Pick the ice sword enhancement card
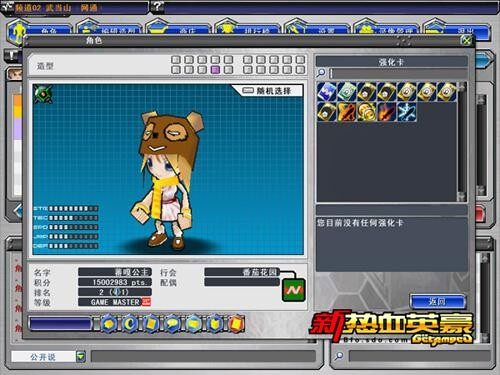The width and height of the screenshot is (500, 375). pyautogui.click(x=406, y=112)
